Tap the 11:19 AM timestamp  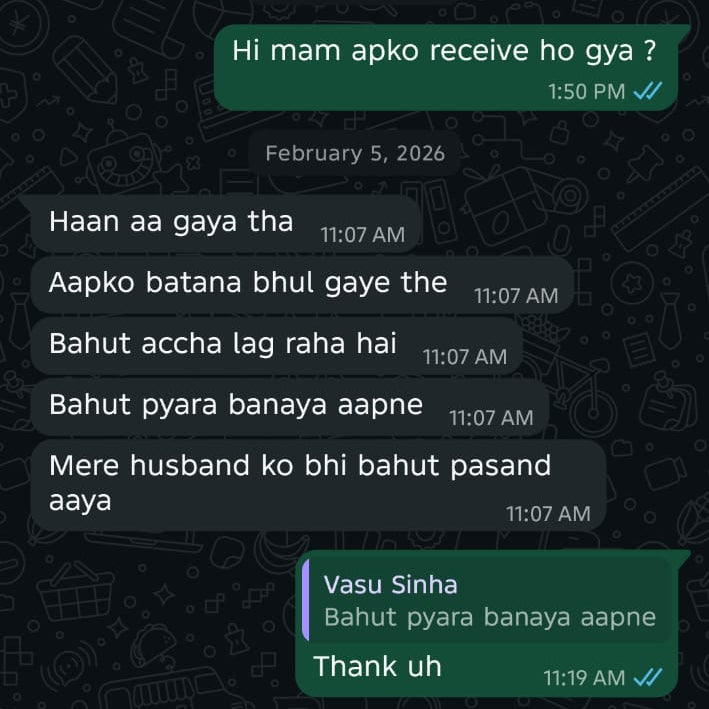(584, 678)
